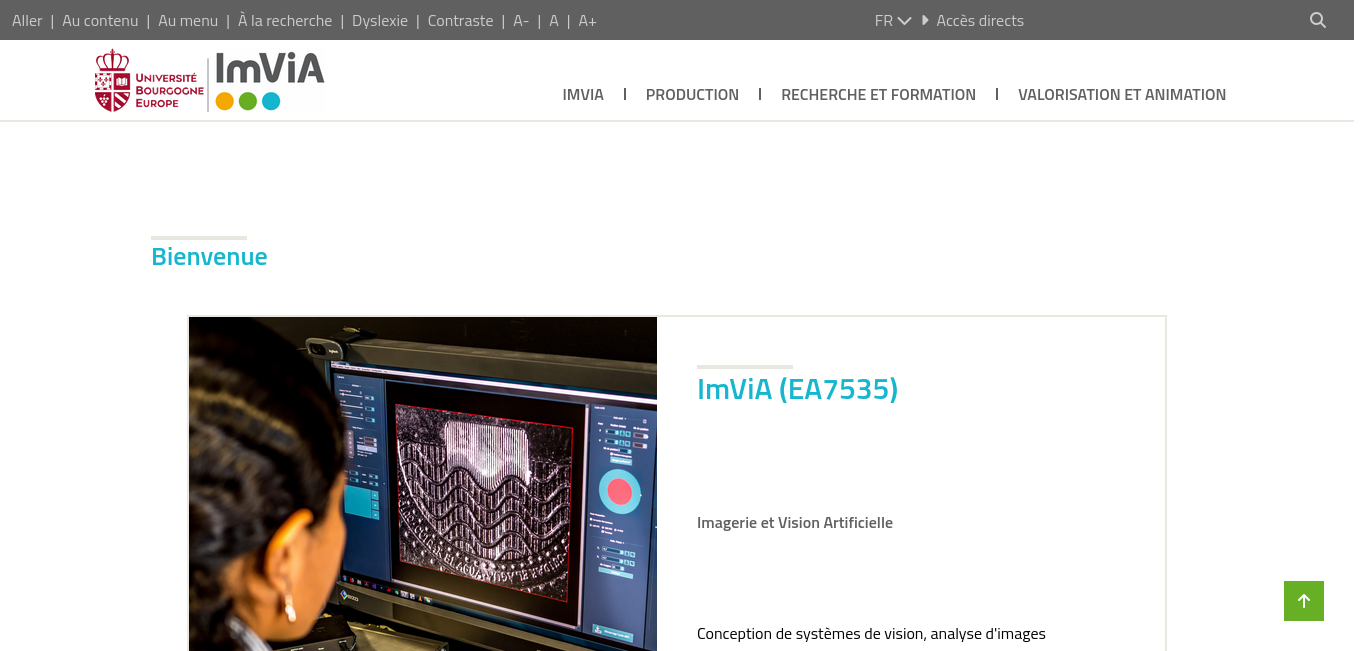
Task: Jump to À la recherche skip link
Action: pos(285,20)
